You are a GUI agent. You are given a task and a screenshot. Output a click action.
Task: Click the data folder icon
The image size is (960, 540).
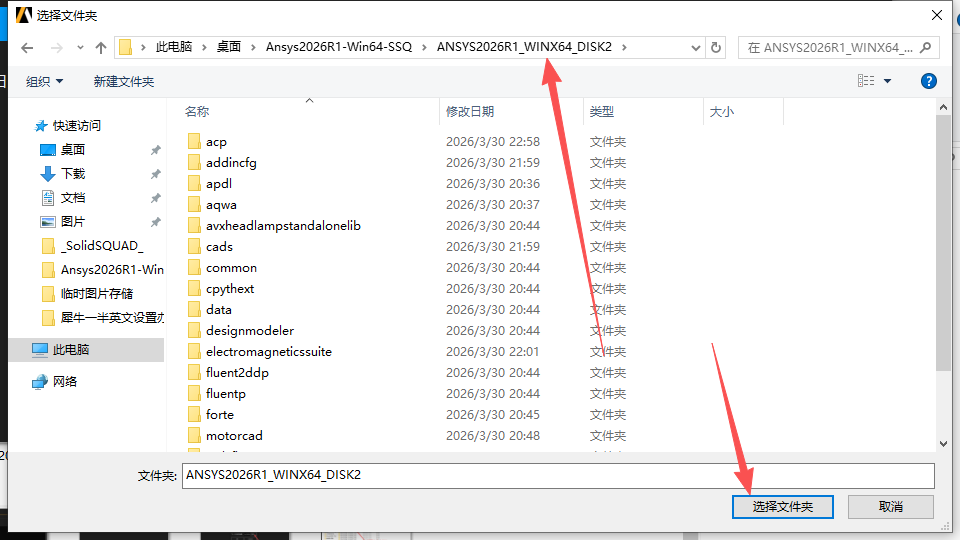[194, 309]
